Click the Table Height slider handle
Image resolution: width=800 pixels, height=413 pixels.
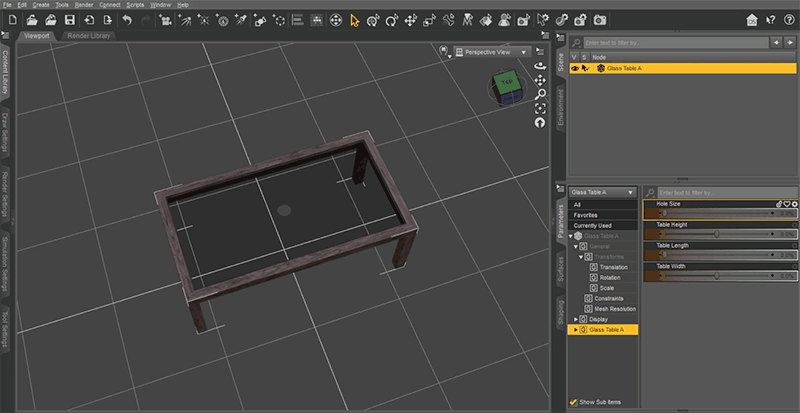pyautogui.click(x=717, y=234)
